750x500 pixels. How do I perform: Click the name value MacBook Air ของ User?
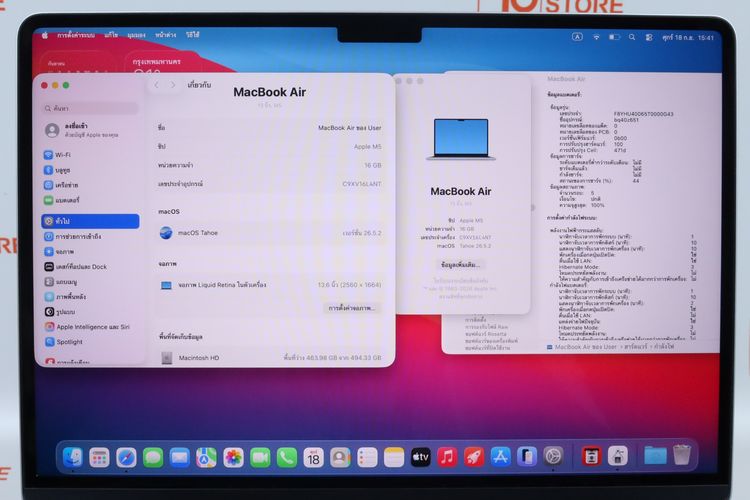(350, 128)
